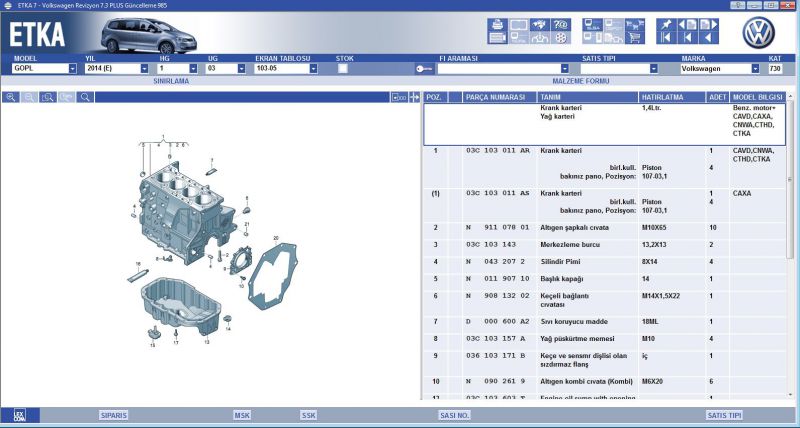
Task: Open the ?@ help icon
Action: pos(561,24)
